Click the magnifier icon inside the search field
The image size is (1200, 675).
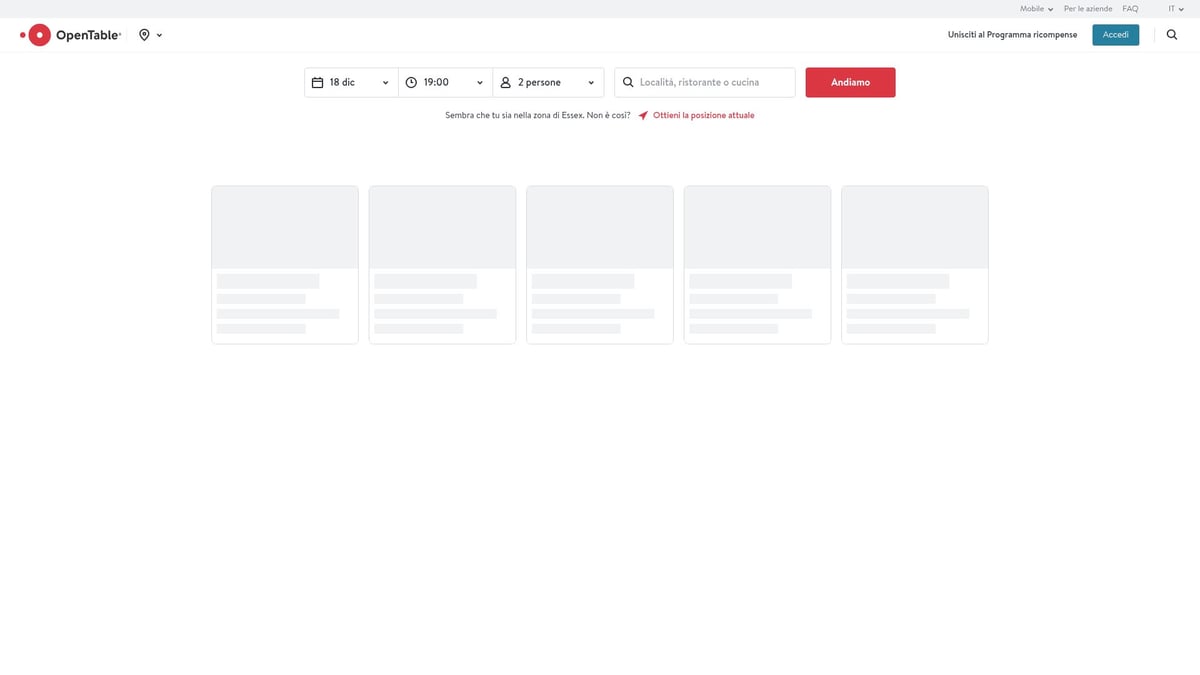point(628,82)
